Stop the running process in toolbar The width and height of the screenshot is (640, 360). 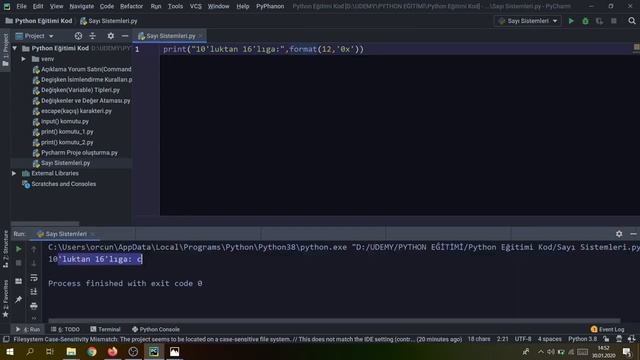click(613, 21)
